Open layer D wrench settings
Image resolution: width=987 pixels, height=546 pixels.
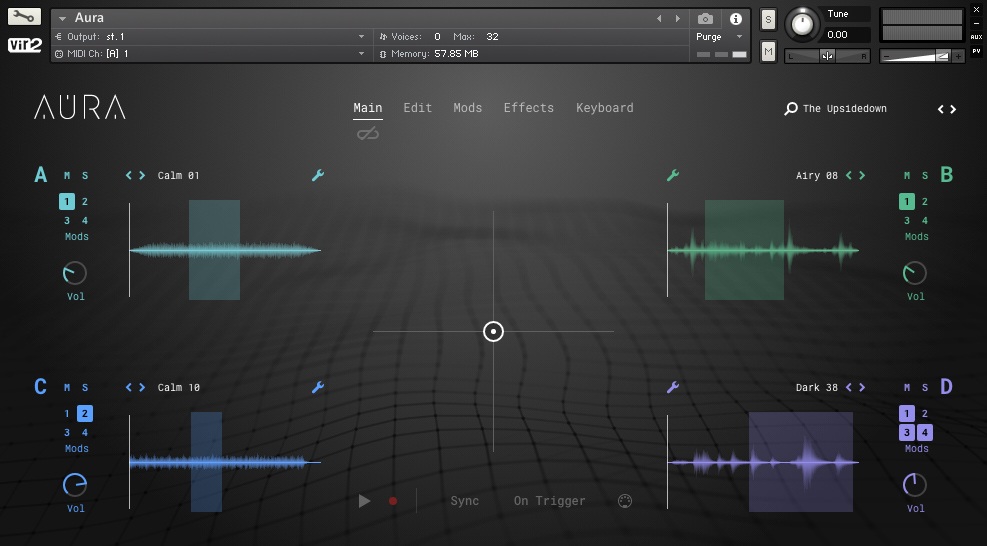673,388
